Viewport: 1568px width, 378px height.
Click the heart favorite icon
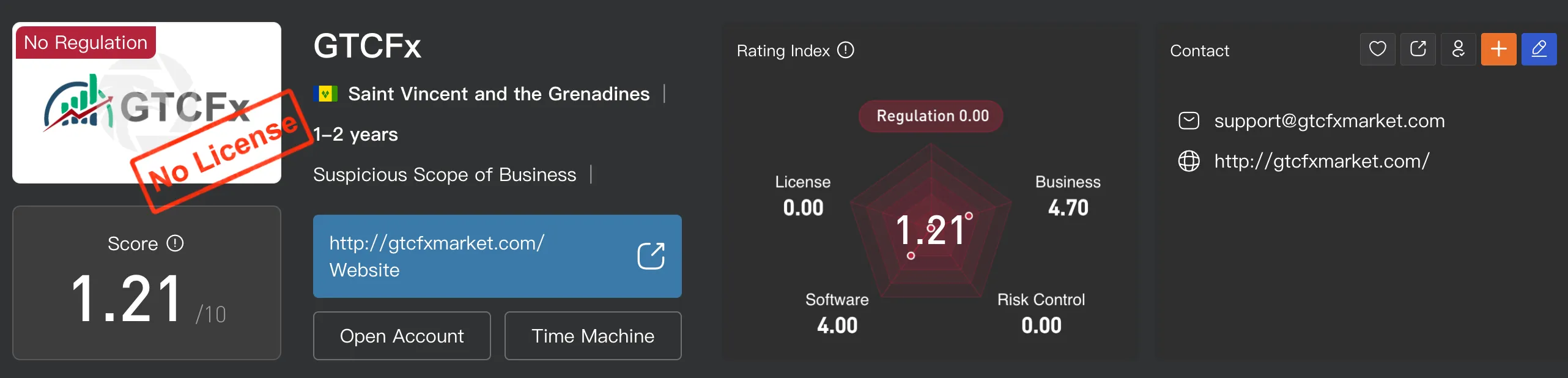tap(1377, 49)
